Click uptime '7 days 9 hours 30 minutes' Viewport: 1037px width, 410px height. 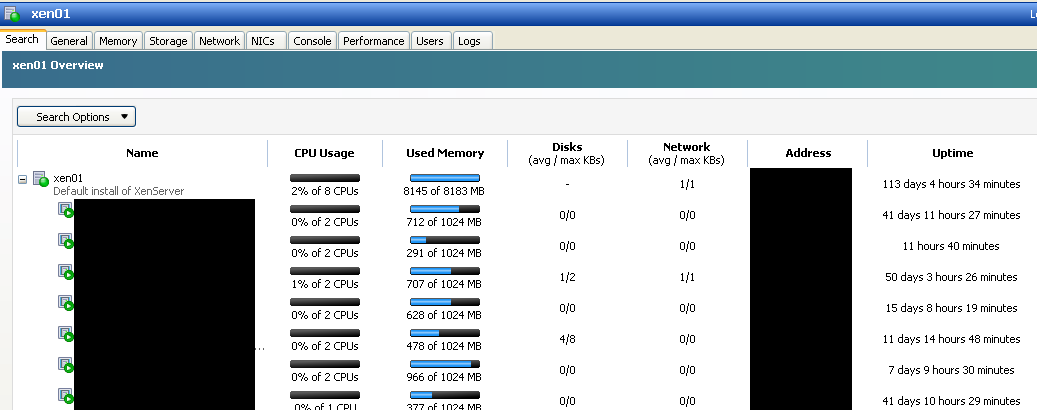951,370
